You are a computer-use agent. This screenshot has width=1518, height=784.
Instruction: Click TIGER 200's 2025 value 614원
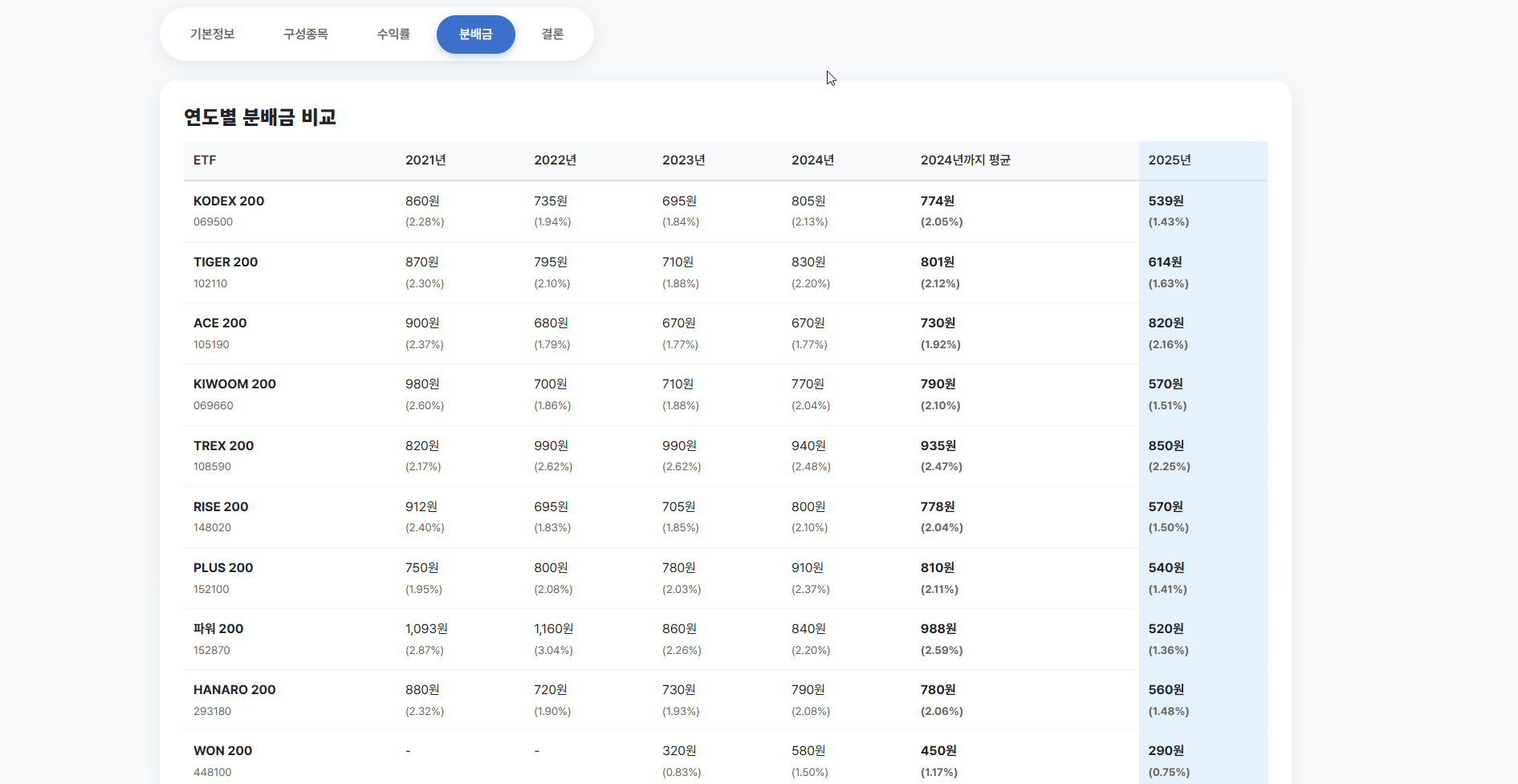(x=1165, y=262)
